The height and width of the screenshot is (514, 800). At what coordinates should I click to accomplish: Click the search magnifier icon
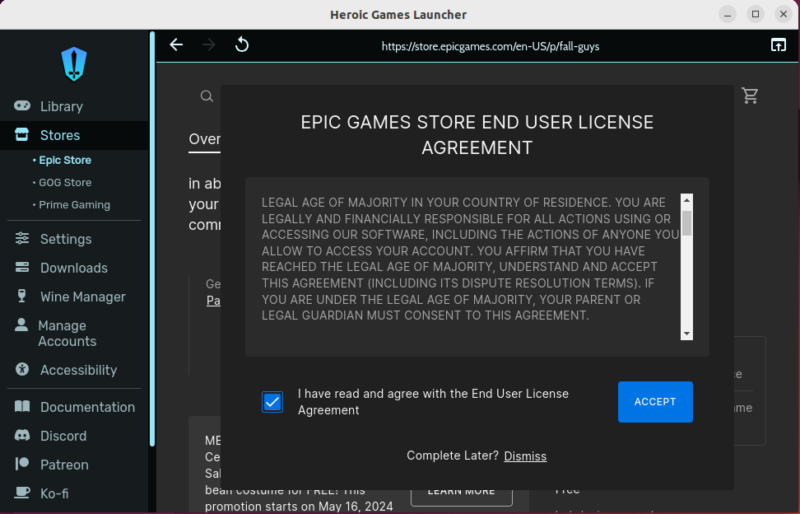[x=207, y=96]
